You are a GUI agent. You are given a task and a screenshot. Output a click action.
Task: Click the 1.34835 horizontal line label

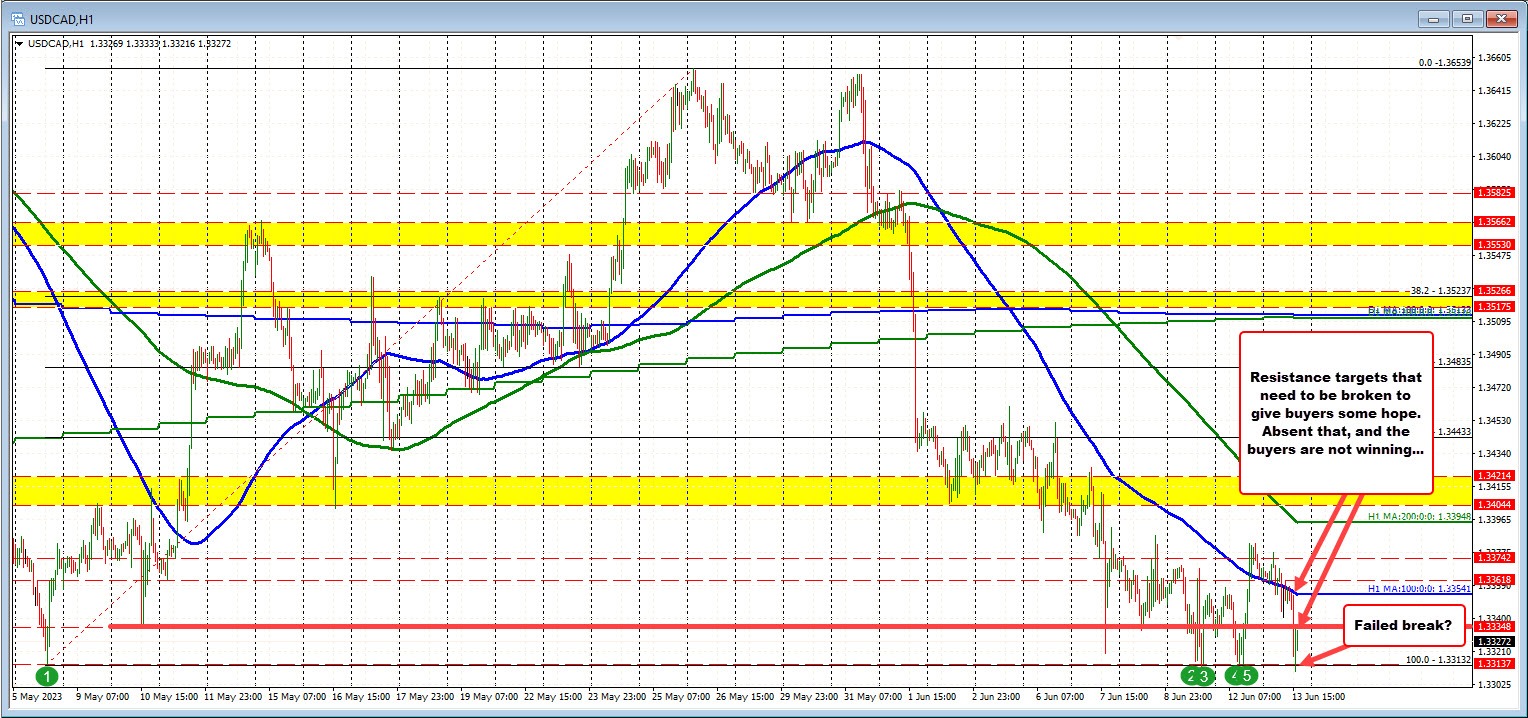click(x=1455, y=362)
